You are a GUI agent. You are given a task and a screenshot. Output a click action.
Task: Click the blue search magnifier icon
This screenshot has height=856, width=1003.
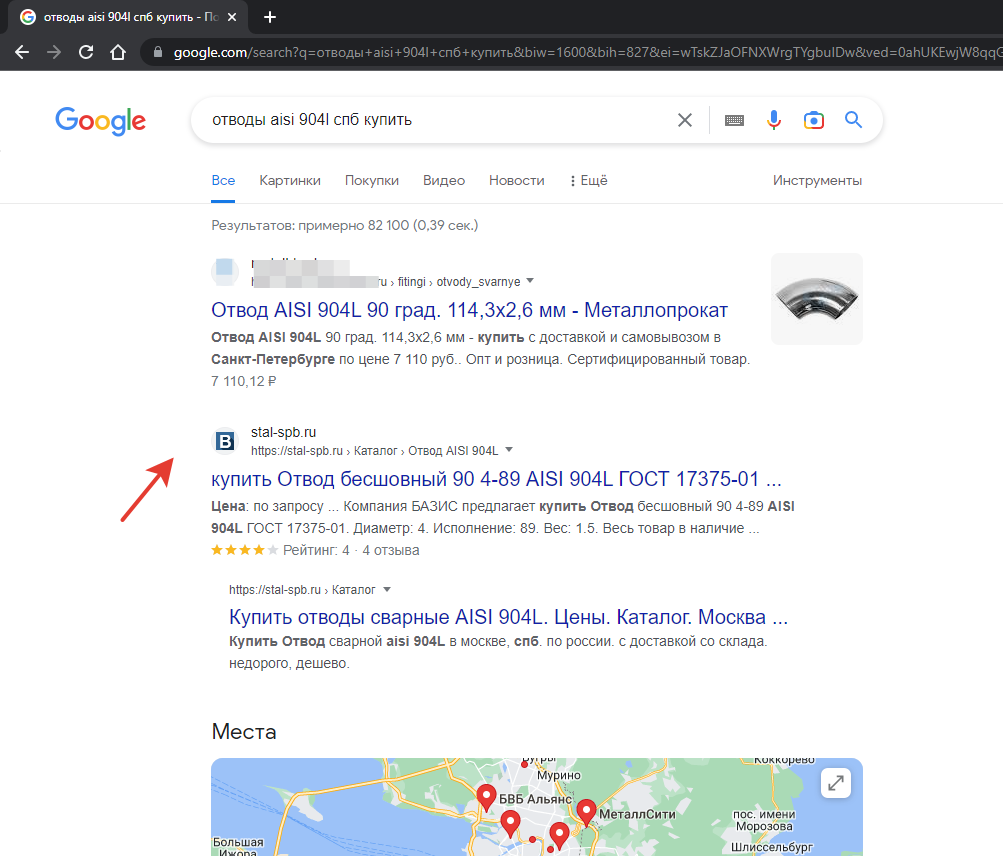[x=853, y=120]
